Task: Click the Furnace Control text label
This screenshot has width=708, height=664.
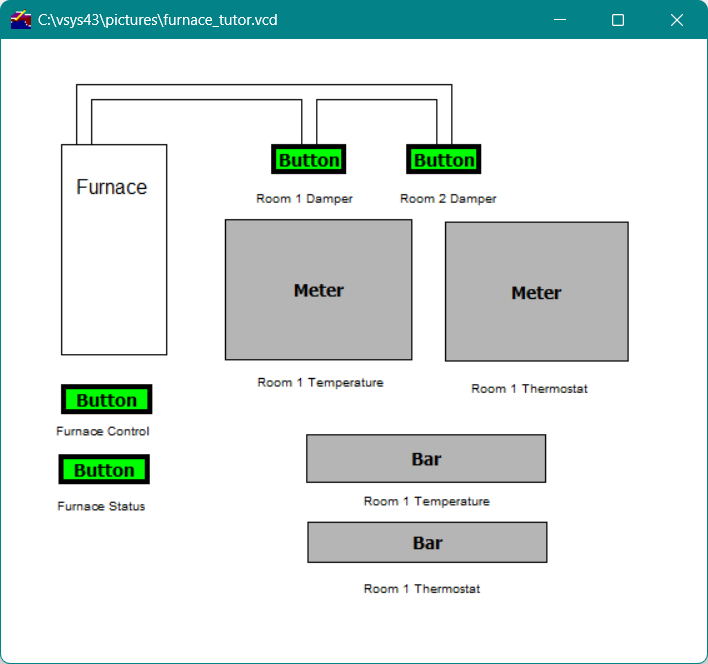Action: [x=103, y=432]
